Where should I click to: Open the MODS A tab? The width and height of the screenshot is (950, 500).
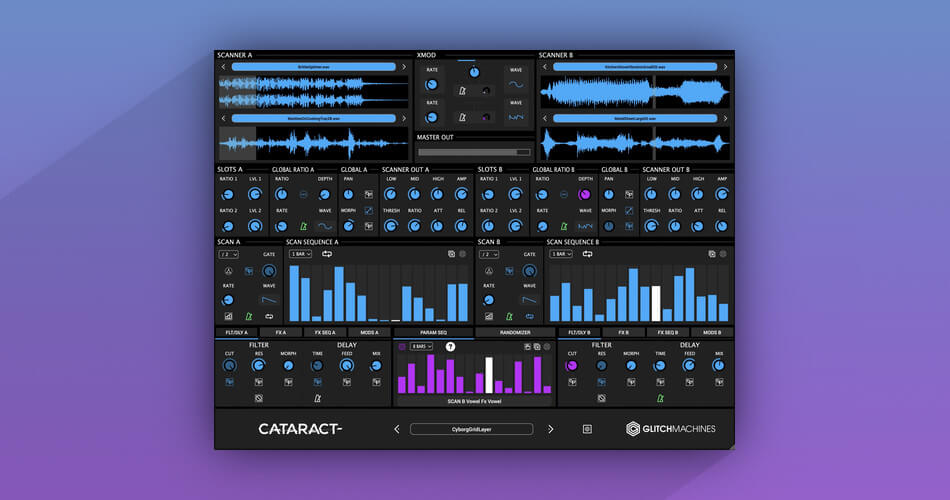tap(369, 333)
